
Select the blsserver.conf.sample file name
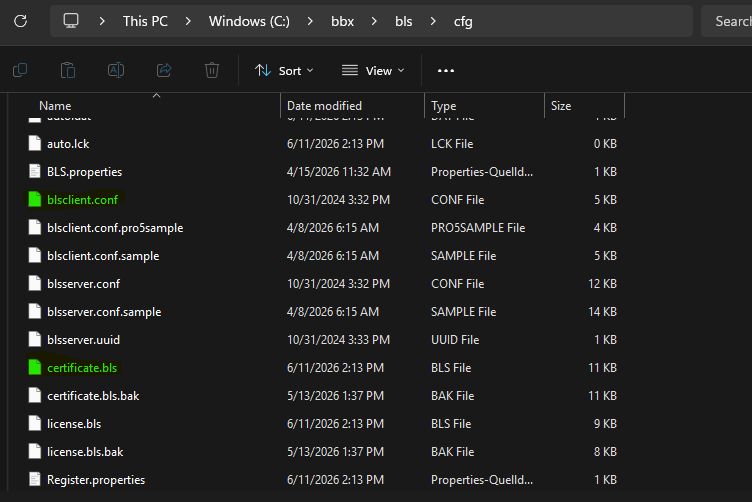[104, 312]
